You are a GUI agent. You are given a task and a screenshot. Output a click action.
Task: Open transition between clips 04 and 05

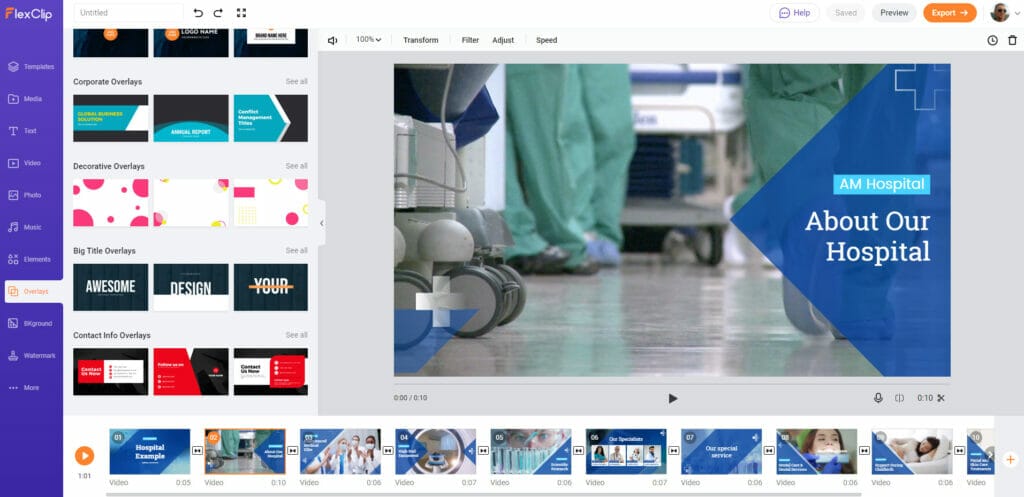click(x=483, y=451)
